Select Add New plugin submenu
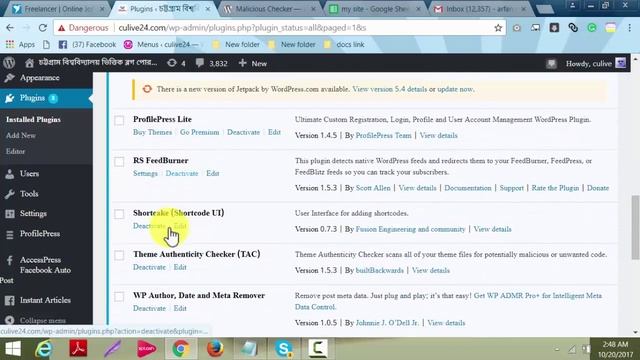The height and width of the screenshot is (360, 640). 21,136
